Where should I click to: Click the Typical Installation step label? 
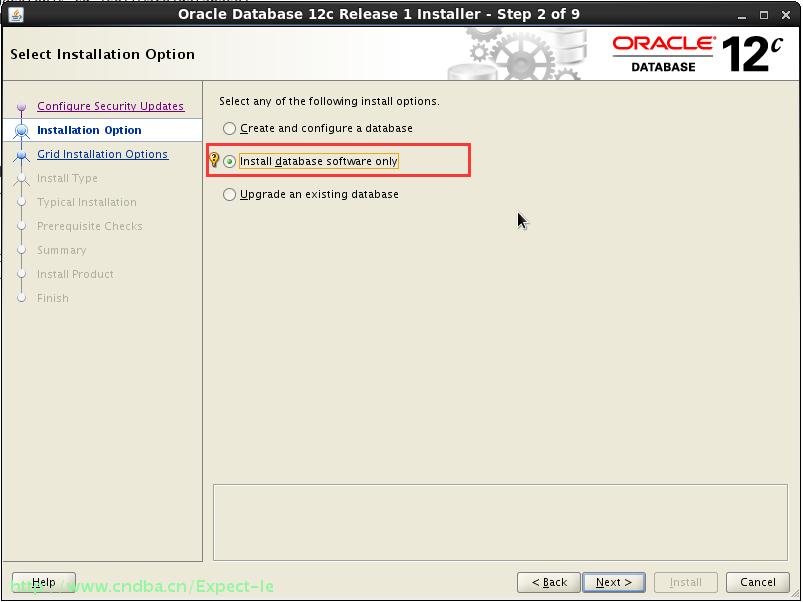tap(87, 202)
